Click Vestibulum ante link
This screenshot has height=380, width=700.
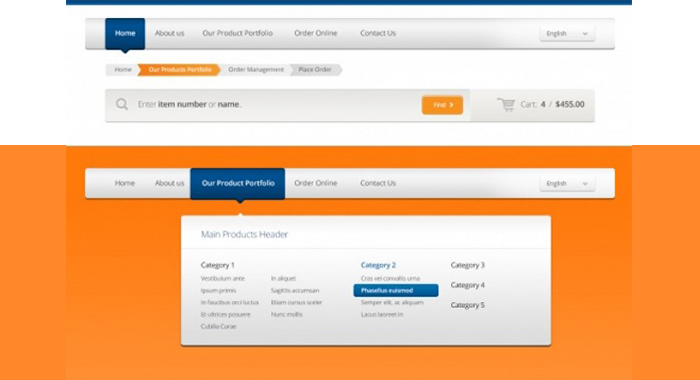(x=223, y=278)
